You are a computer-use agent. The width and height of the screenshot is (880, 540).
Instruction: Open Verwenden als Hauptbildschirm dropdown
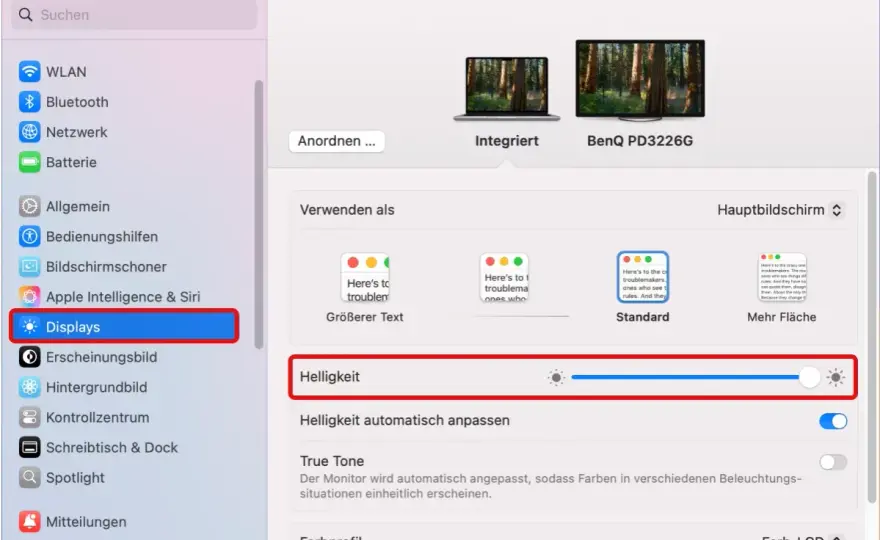pyautogui.click(x=780, y=210)
